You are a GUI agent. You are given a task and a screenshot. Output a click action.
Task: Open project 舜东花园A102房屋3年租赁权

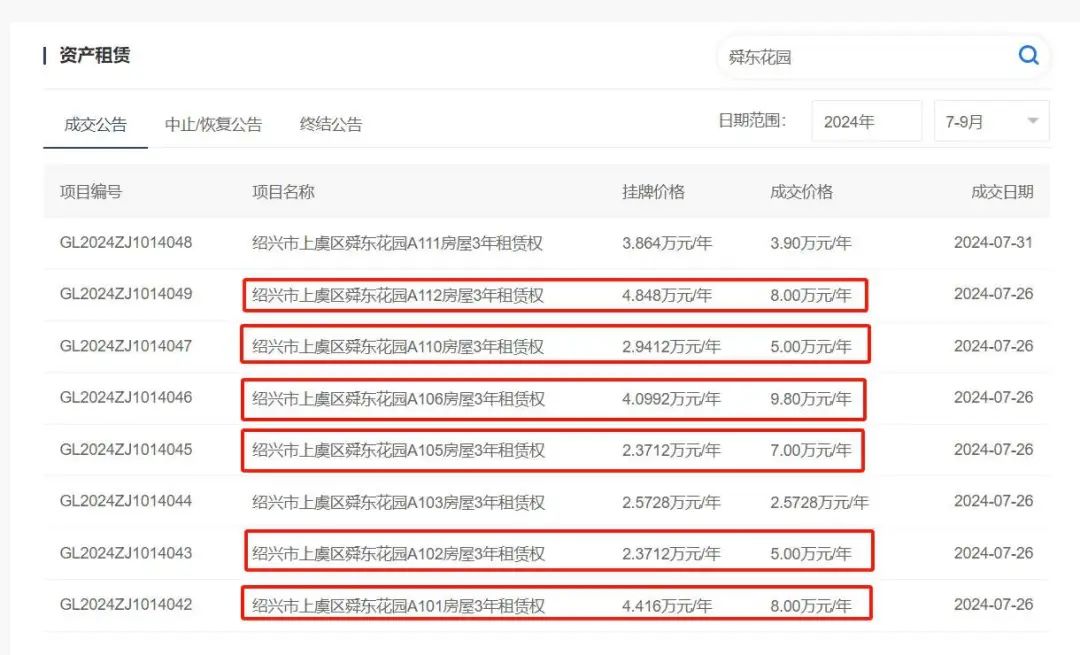[397, 554]
